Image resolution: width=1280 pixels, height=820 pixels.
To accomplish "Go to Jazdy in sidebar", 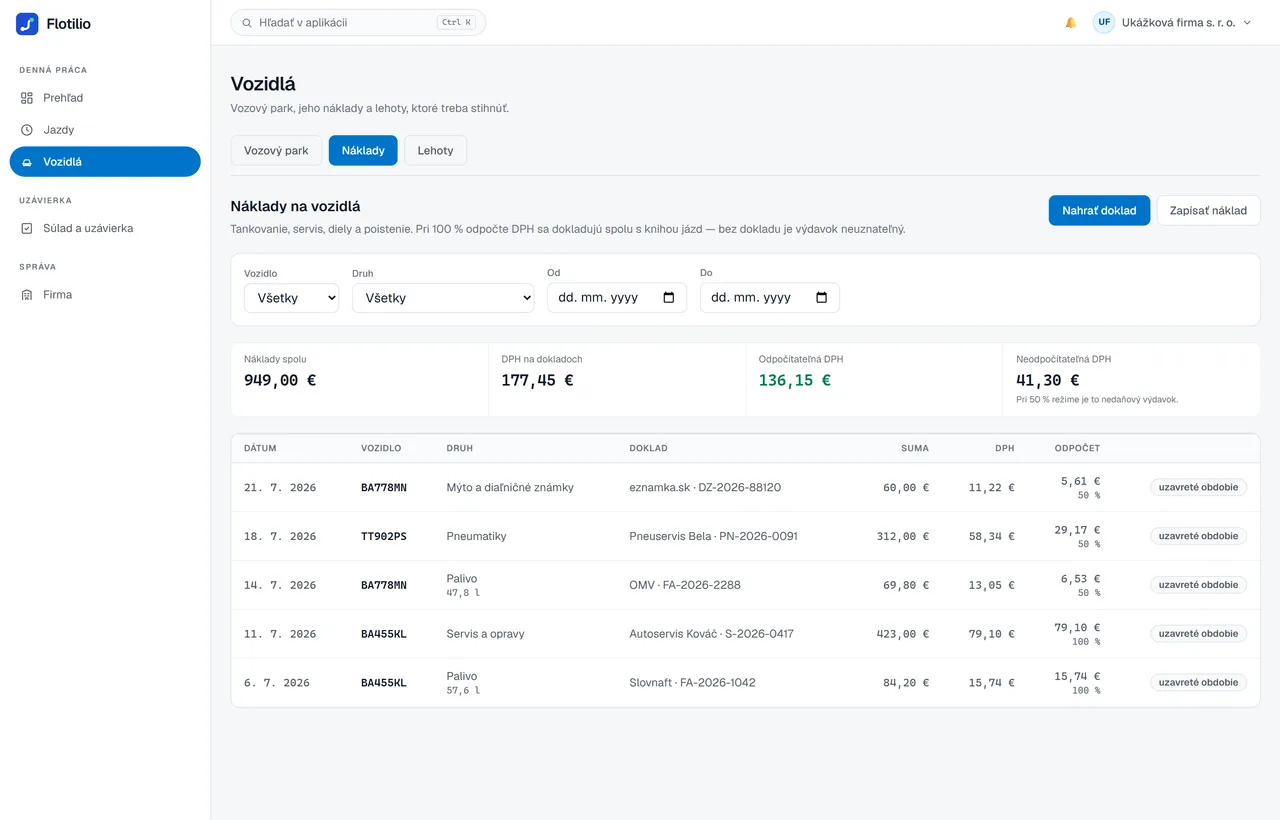I will pyautogui.click(x=105, y=130).
